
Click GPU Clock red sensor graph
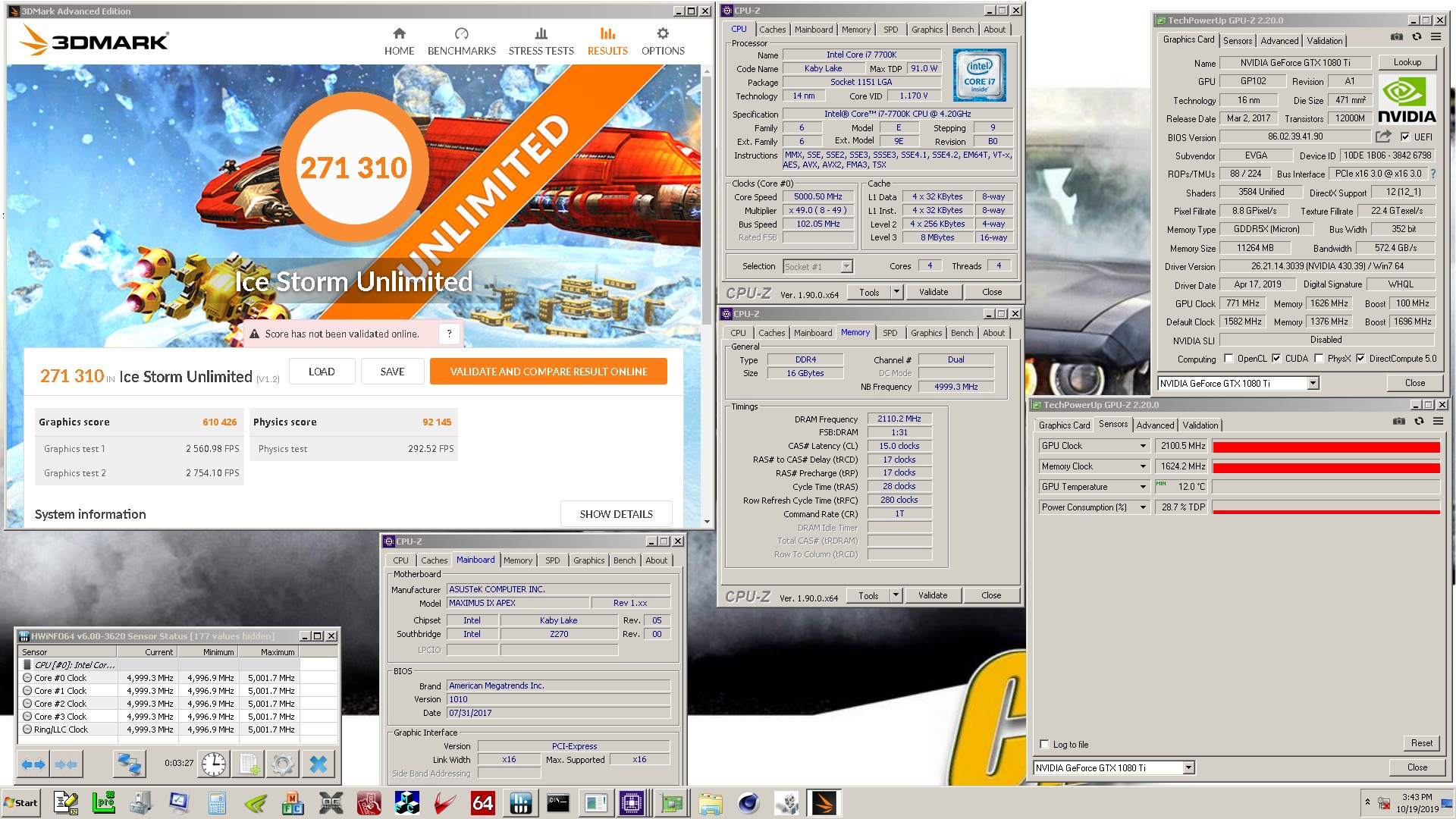[x=1326, y=447]
